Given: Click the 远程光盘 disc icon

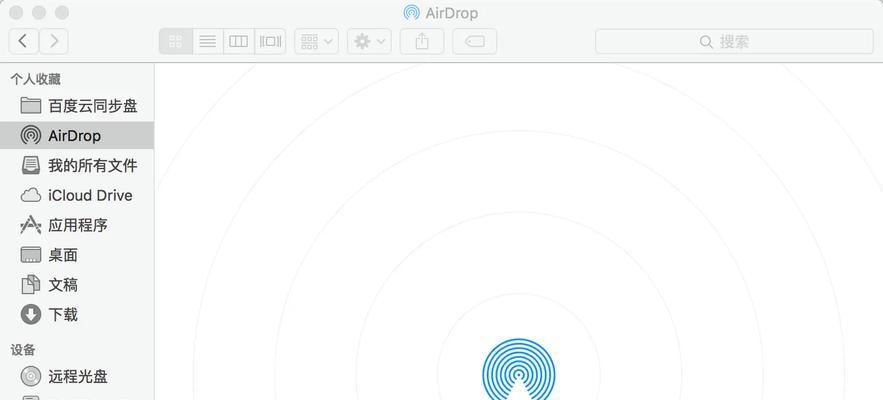Looking at the screenshot, I should coord(30,375).
